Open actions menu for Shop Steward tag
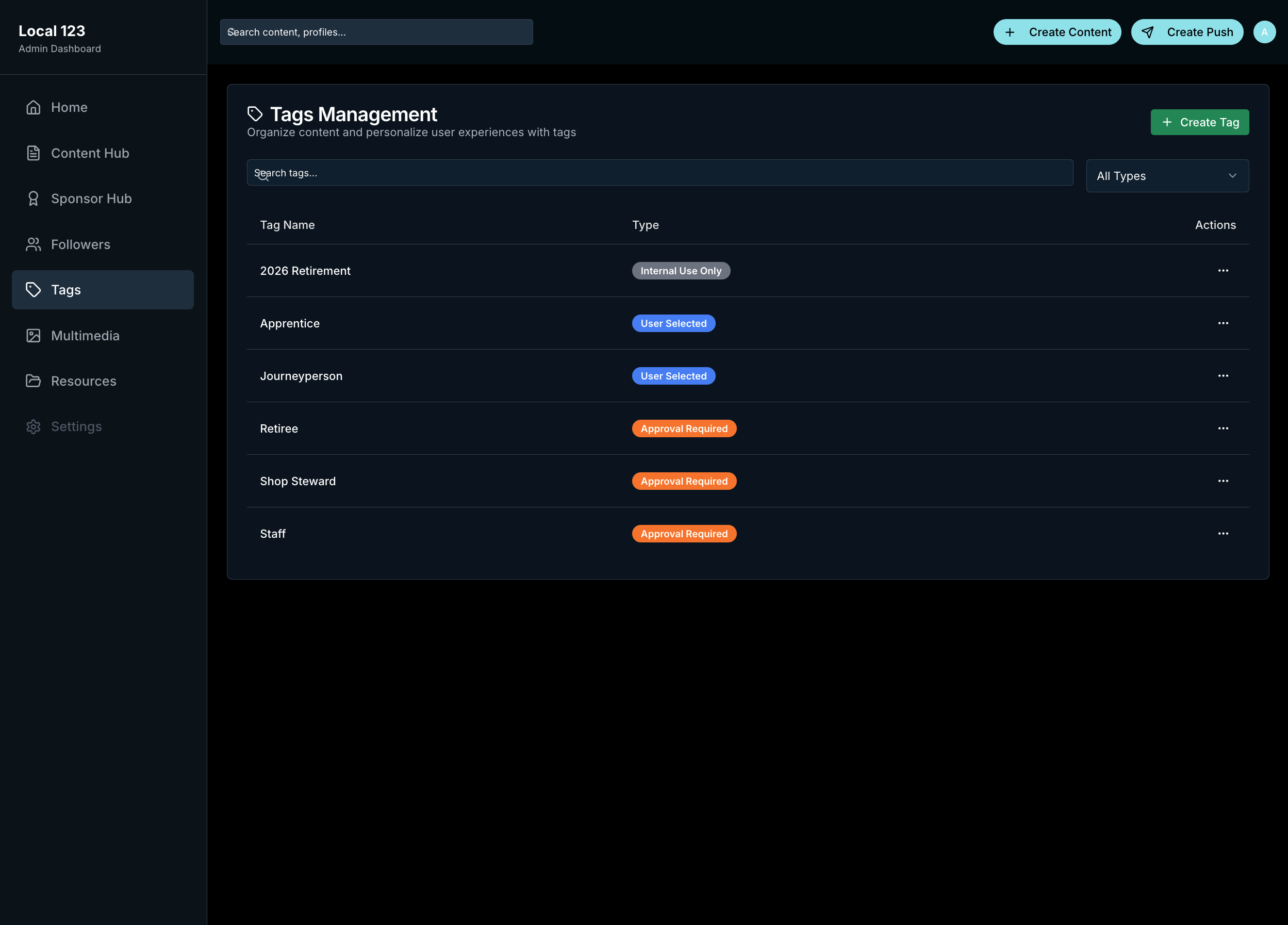 tap(1223, 481)
